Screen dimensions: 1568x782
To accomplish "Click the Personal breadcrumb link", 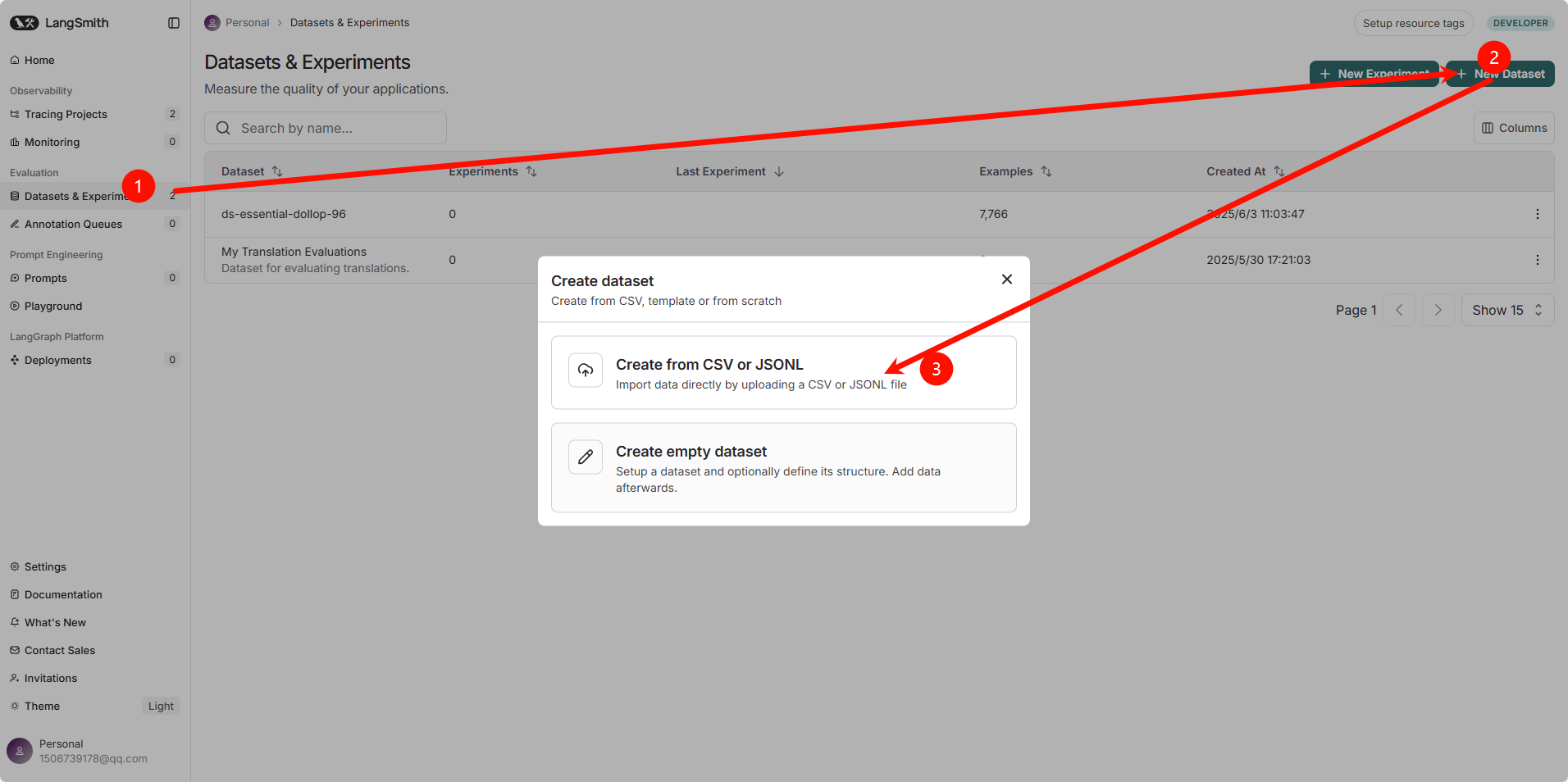I will click(247, 22).
